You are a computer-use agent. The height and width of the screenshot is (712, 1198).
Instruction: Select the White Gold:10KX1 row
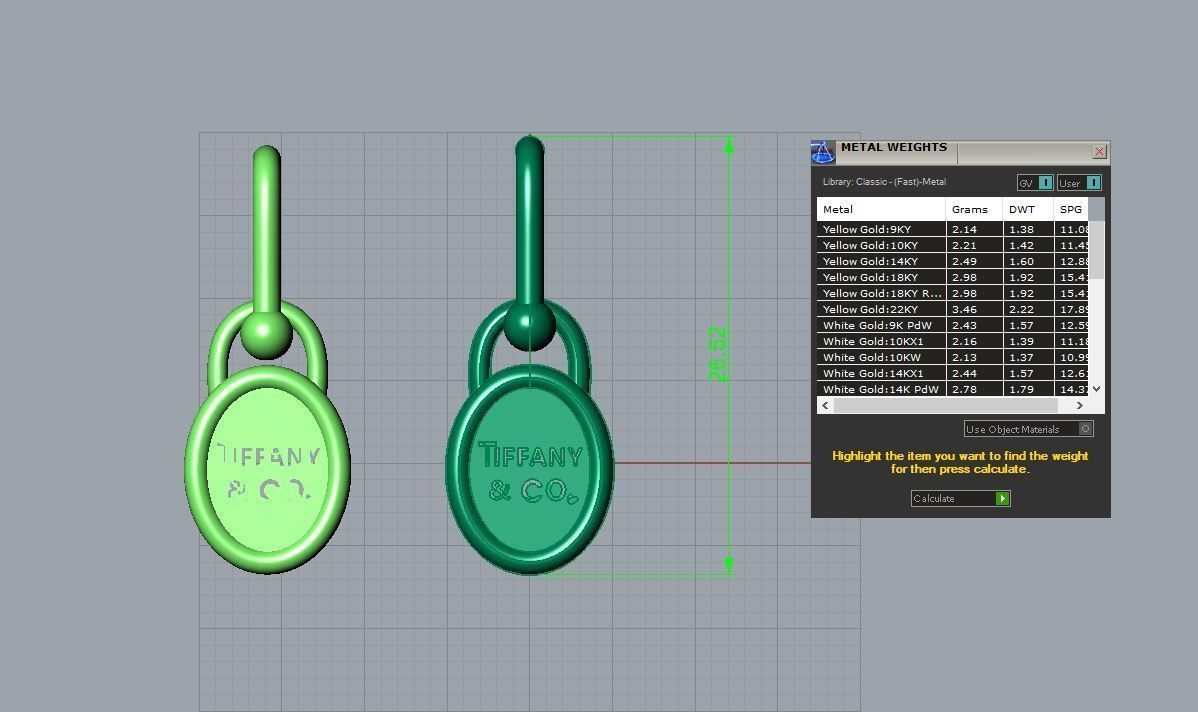[953, 341]
